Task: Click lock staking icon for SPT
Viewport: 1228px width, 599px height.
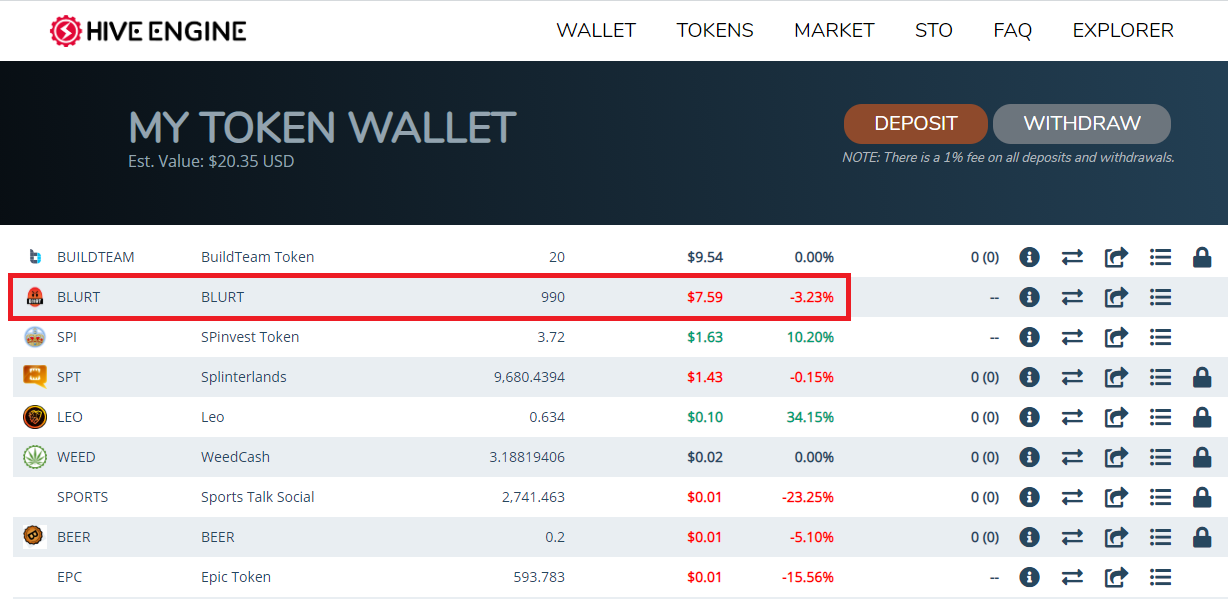Action: (x=1203, y=377)
